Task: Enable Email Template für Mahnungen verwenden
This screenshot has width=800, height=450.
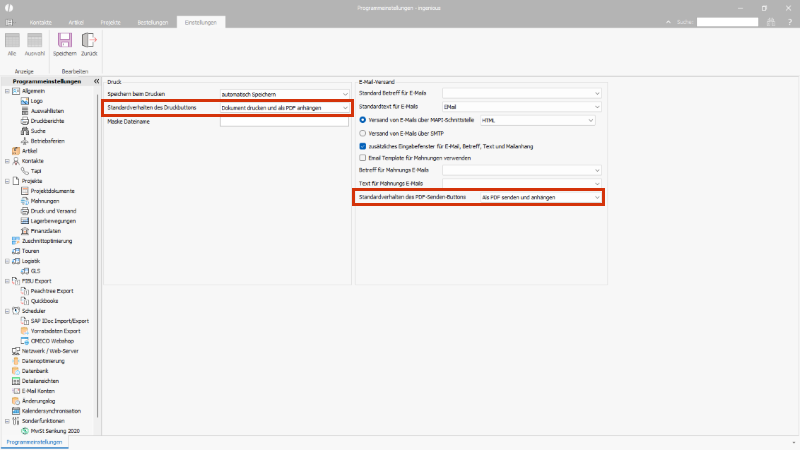Action: [362, 157]
